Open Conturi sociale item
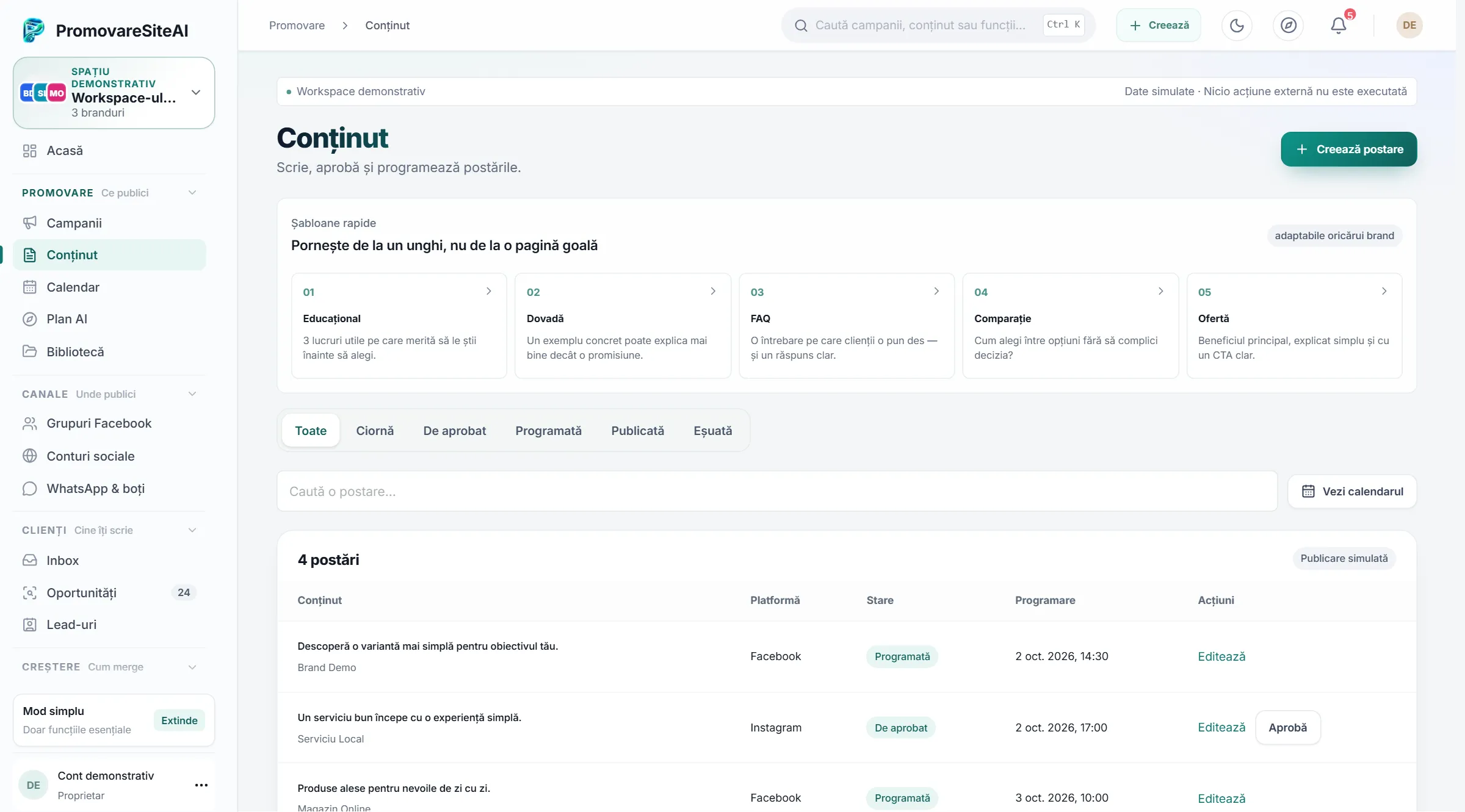Image resolution: width=1465 pixels, height=812 pixels. click(109, 456)
